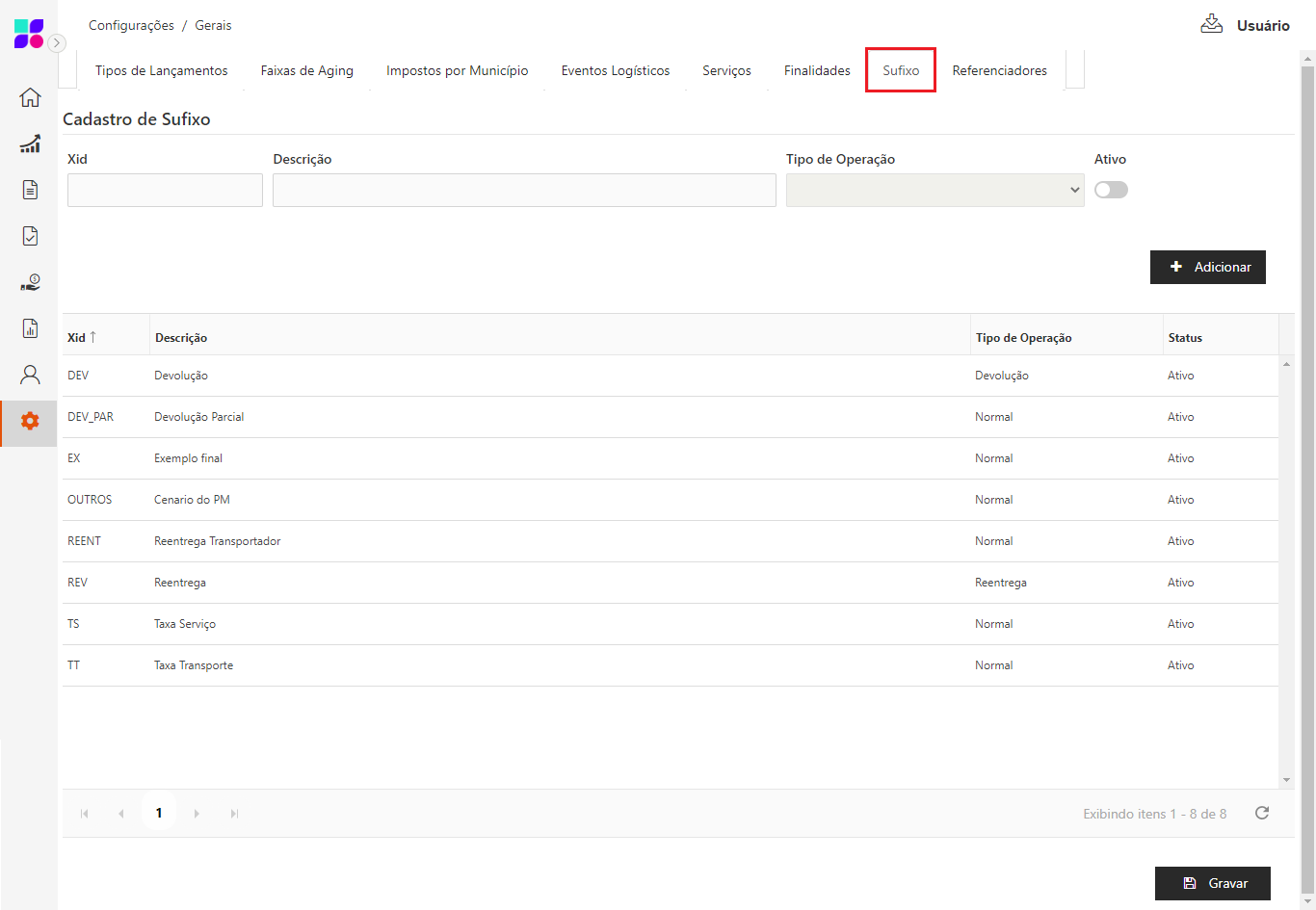
Task: Open the user profile sidebar icon
Action: click(30, 375)
